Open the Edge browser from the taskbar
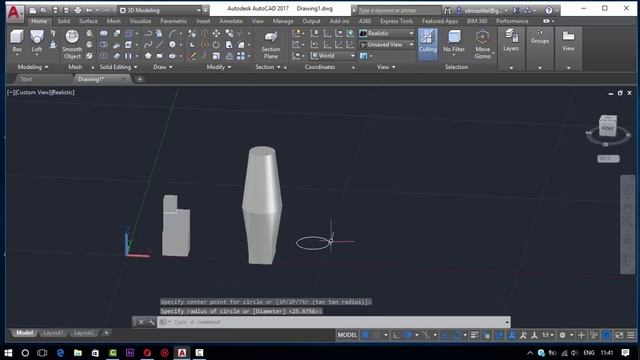Screen dimensions: 640x360 60,353
